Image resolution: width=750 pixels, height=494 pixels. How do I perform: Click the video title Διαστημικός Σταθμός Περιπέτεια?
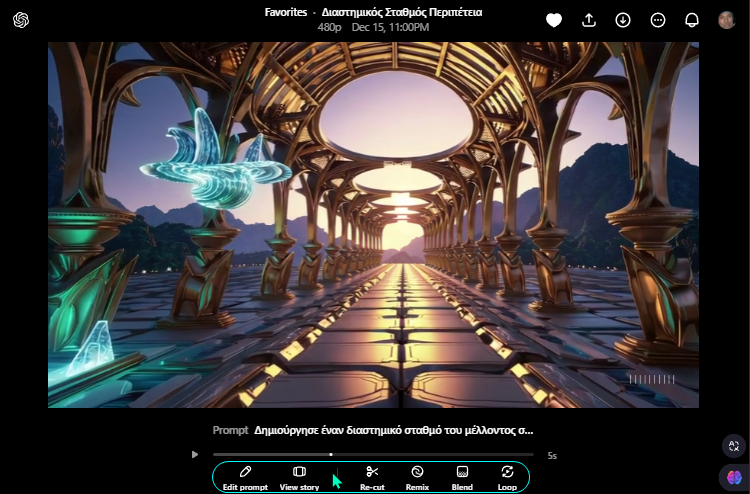click(402, 12)
